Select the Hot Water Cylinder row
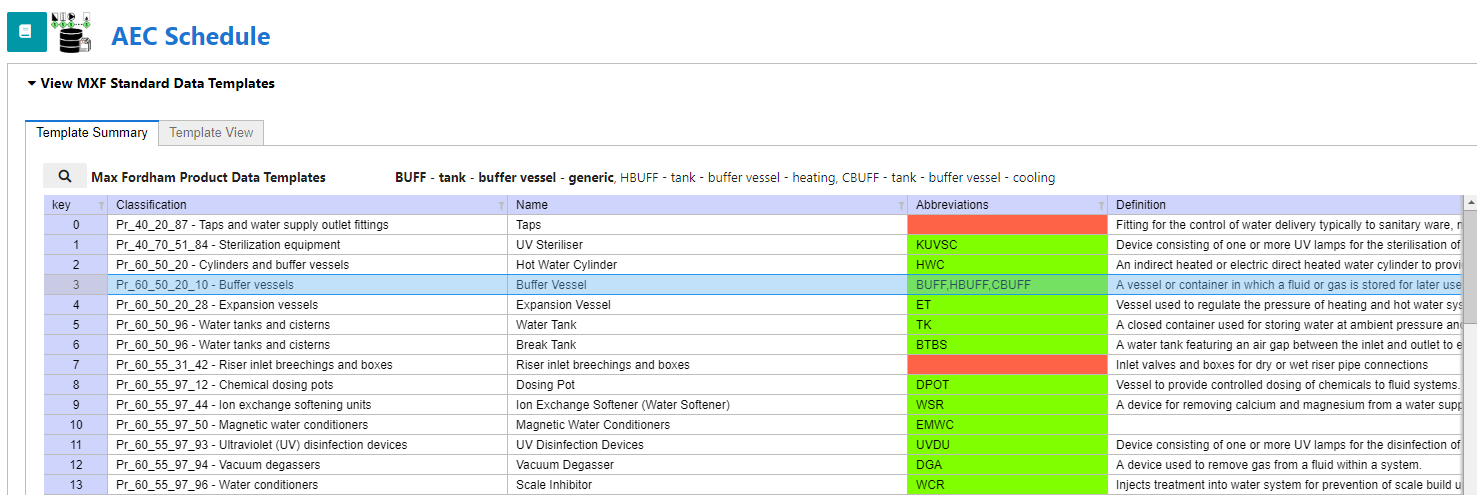This screenshot has height=495, width=1477. pos(566,265)
